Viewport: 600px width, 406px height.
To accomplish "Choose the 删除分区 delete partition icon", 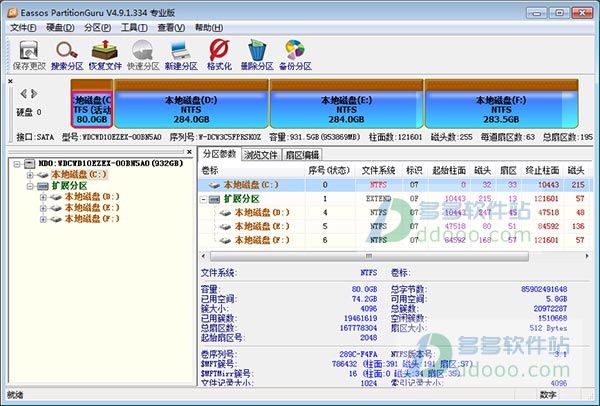I will point(257,55).
